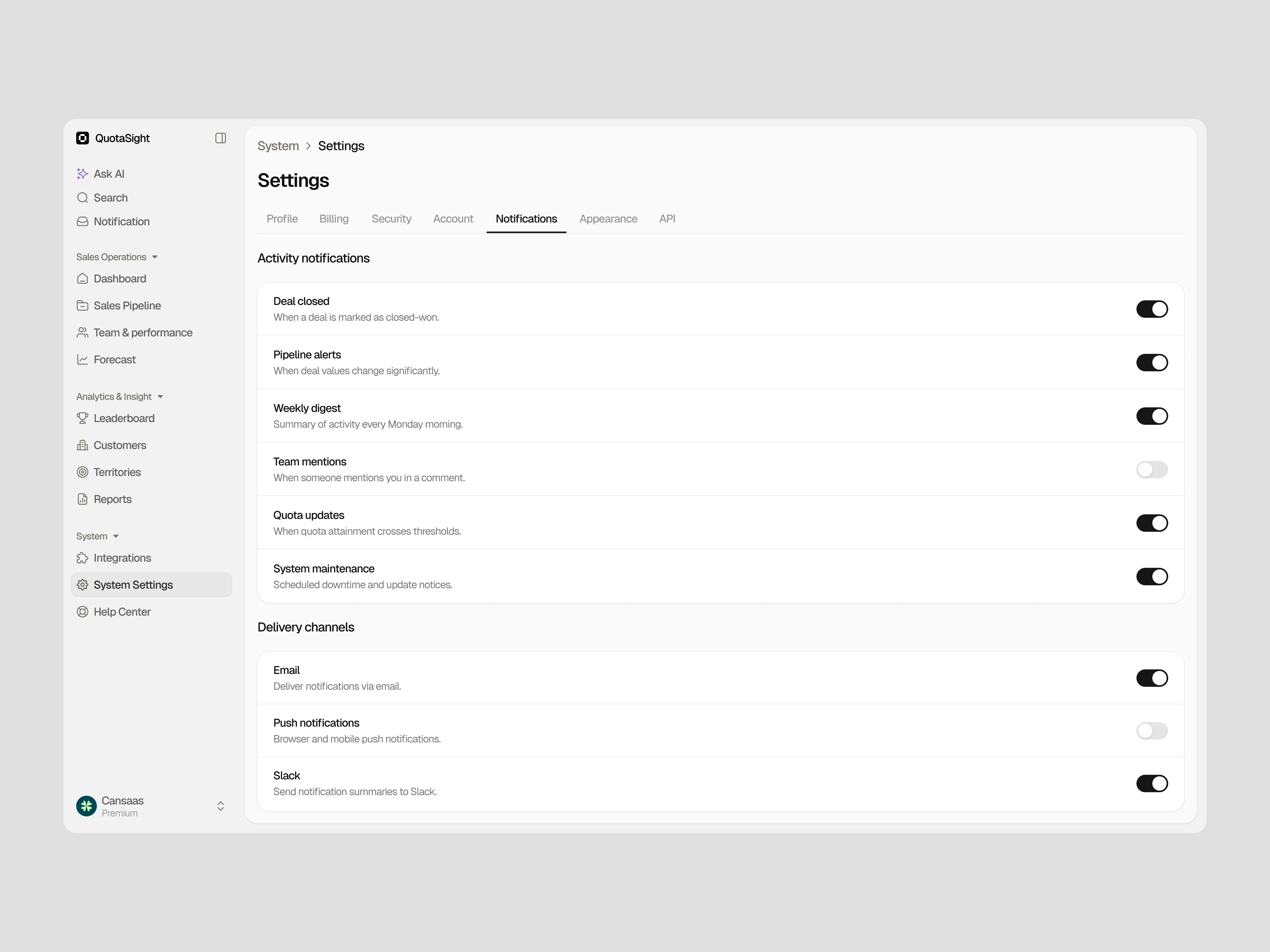
Task: Click the Territories target icon
Action: pos(83,472)
